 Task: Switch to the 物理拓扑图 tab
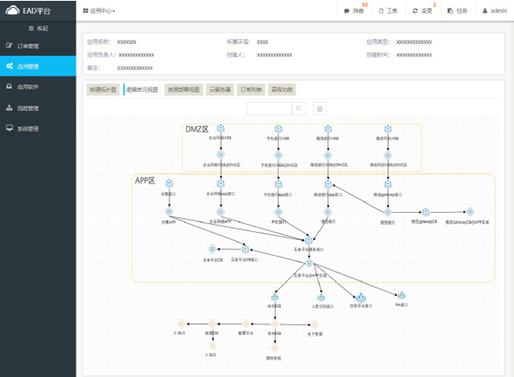pyautogui.click(x=103, y=90)
